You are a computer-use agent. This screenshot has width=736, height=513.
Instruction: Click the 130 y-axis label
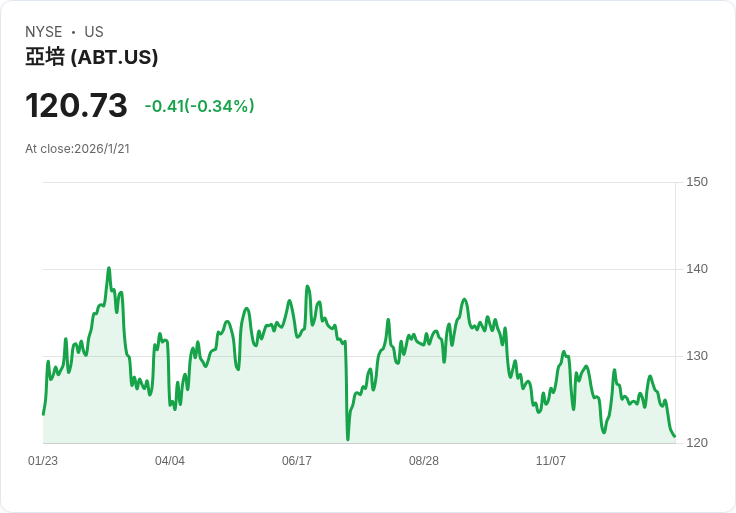(697, 356)
